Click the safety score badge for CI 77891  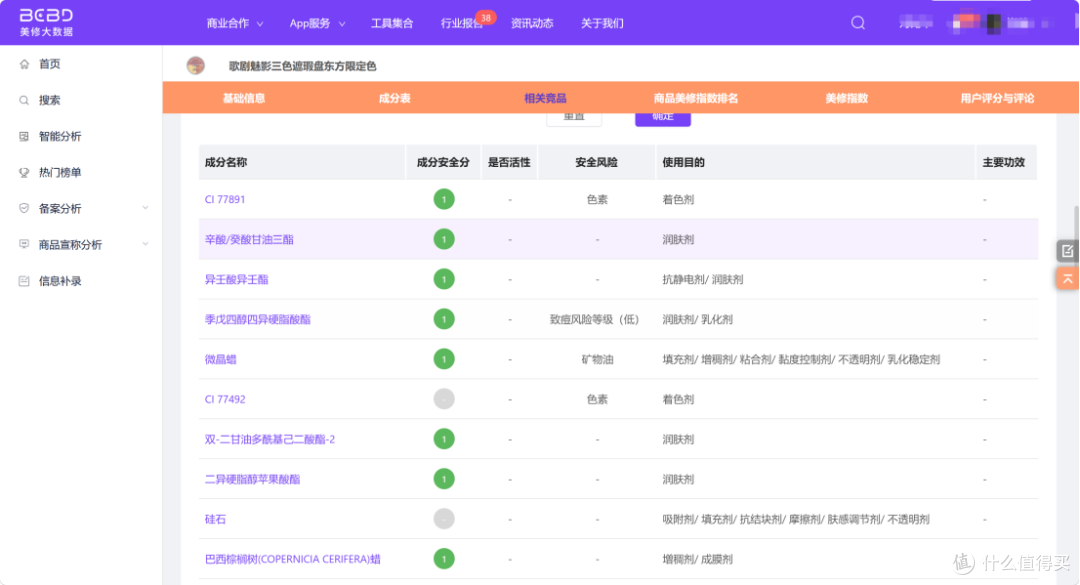(444, 199)
